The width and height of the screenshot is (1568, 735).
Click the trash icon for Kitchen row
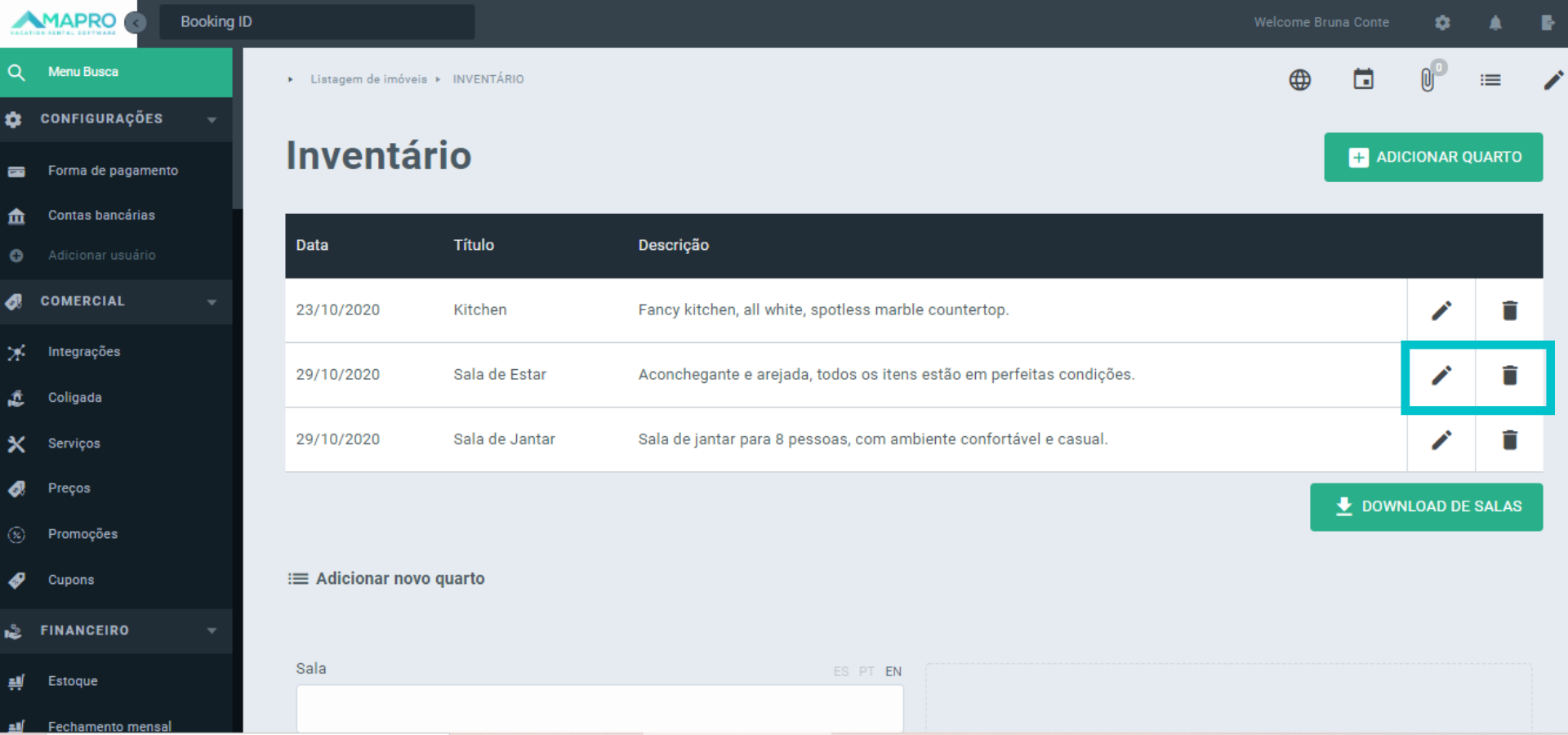pyautogui.click(x=1509, y=310)
